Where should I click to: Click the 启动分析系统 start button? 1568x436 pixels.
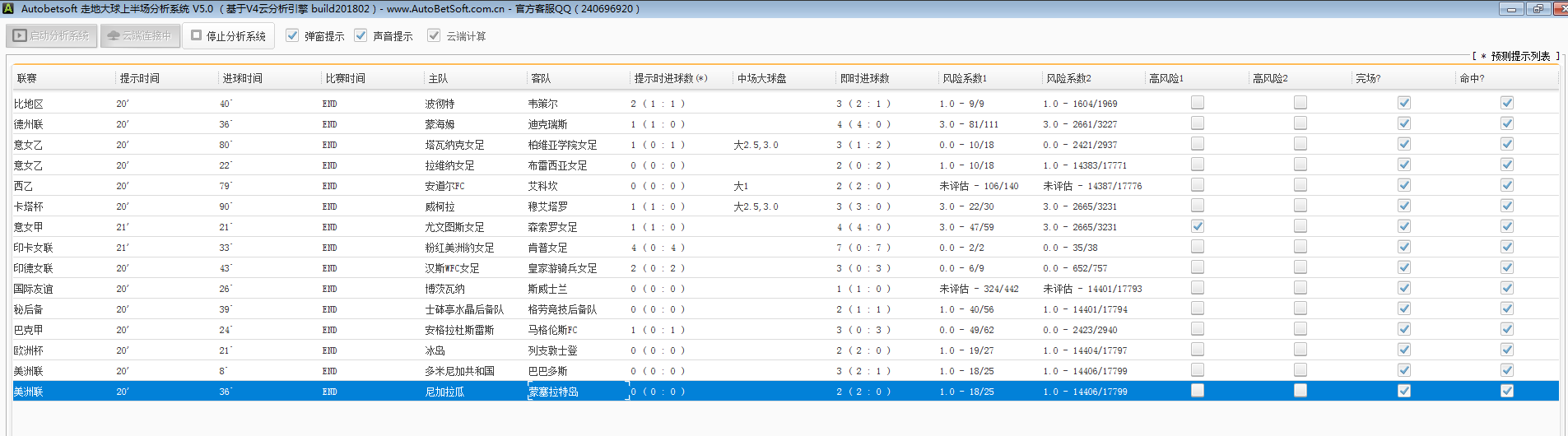point(52,36)
